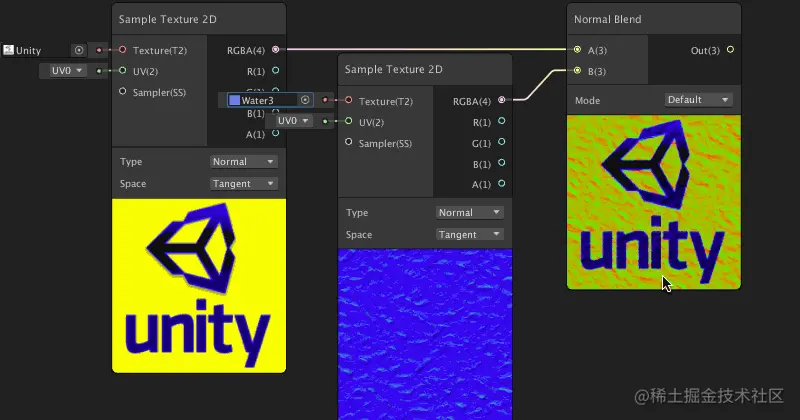Select title bar of the Water3 Sample Texture node
This screenshot has height=420, width=800.
(425, 69)
